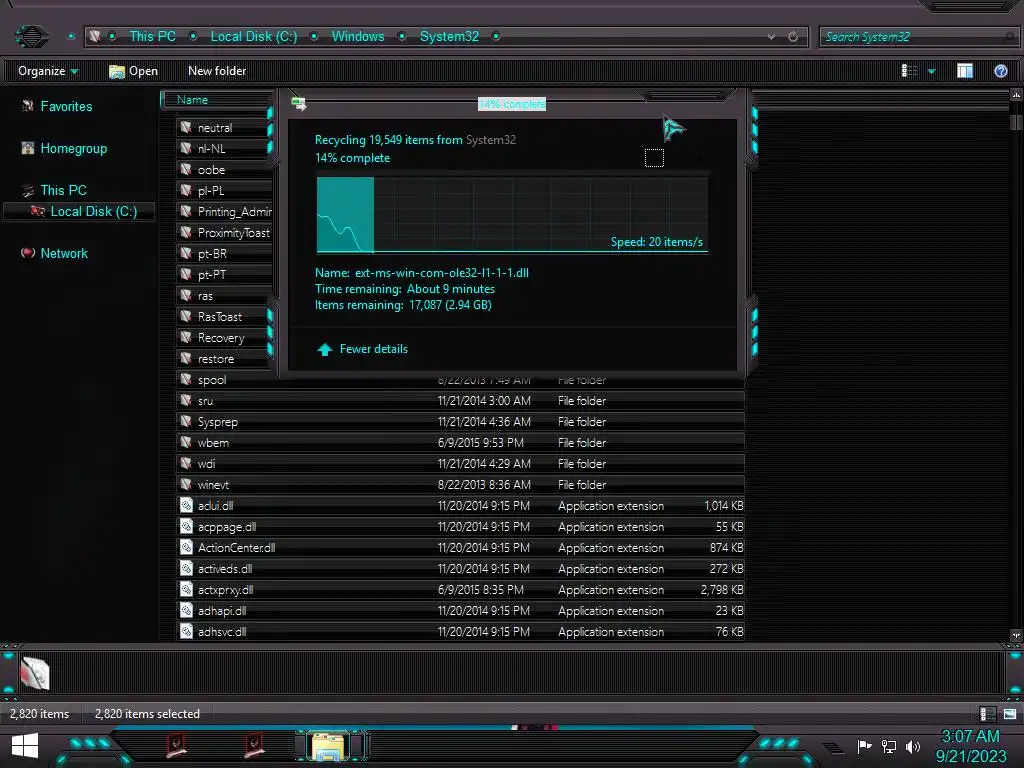Viewport: 1024px width, 768px height.
Task: Click the aclui.dll file icon
Action: (186, 505)
